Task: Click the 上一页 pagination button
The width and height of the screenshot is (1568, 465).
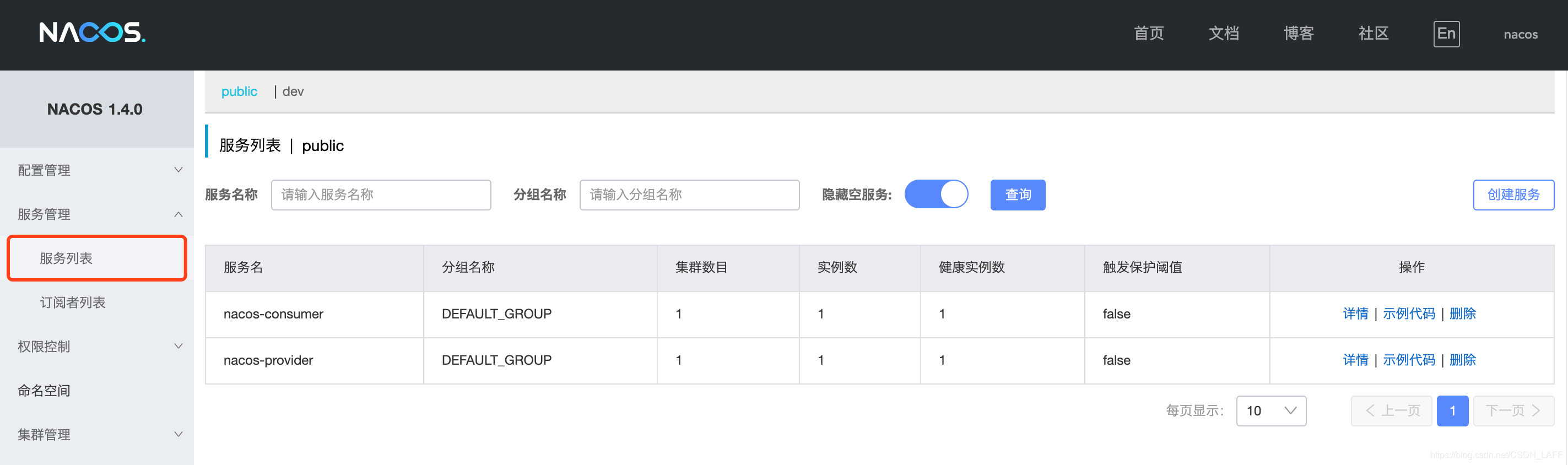Action: (x=1391, y=411)
